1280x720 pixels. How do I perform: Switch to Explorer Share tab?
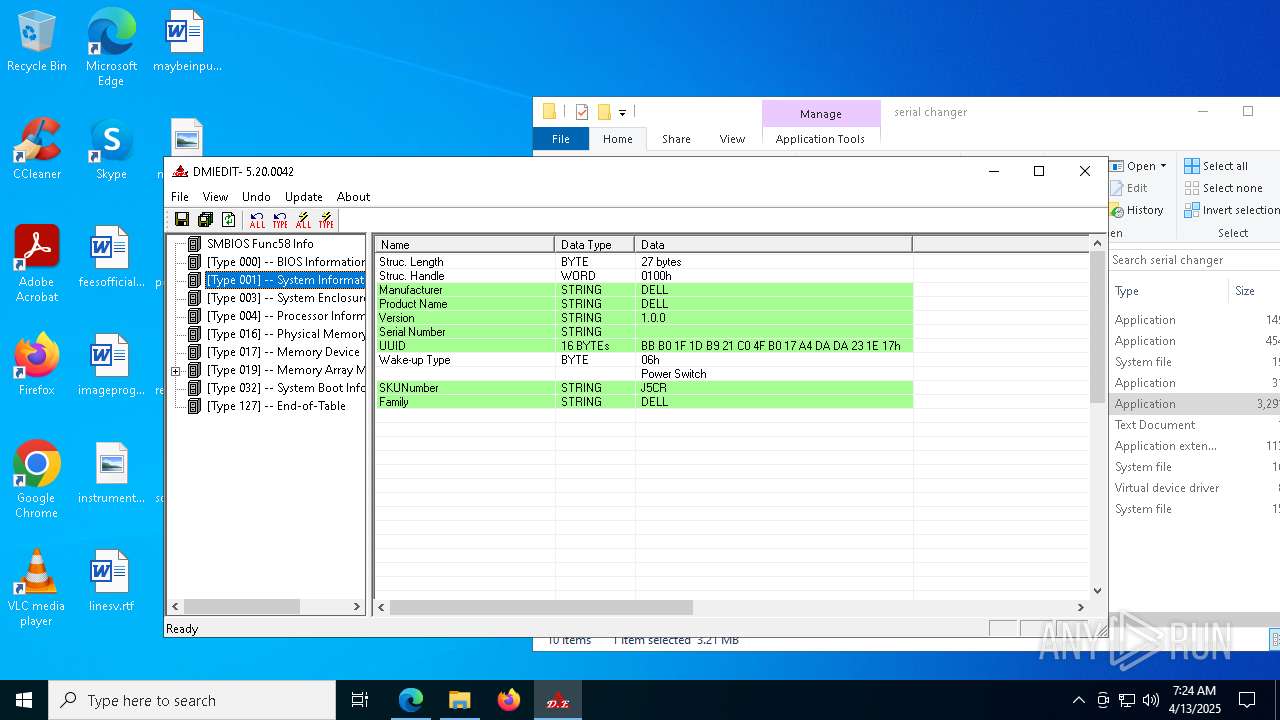(x=676, y=139)
